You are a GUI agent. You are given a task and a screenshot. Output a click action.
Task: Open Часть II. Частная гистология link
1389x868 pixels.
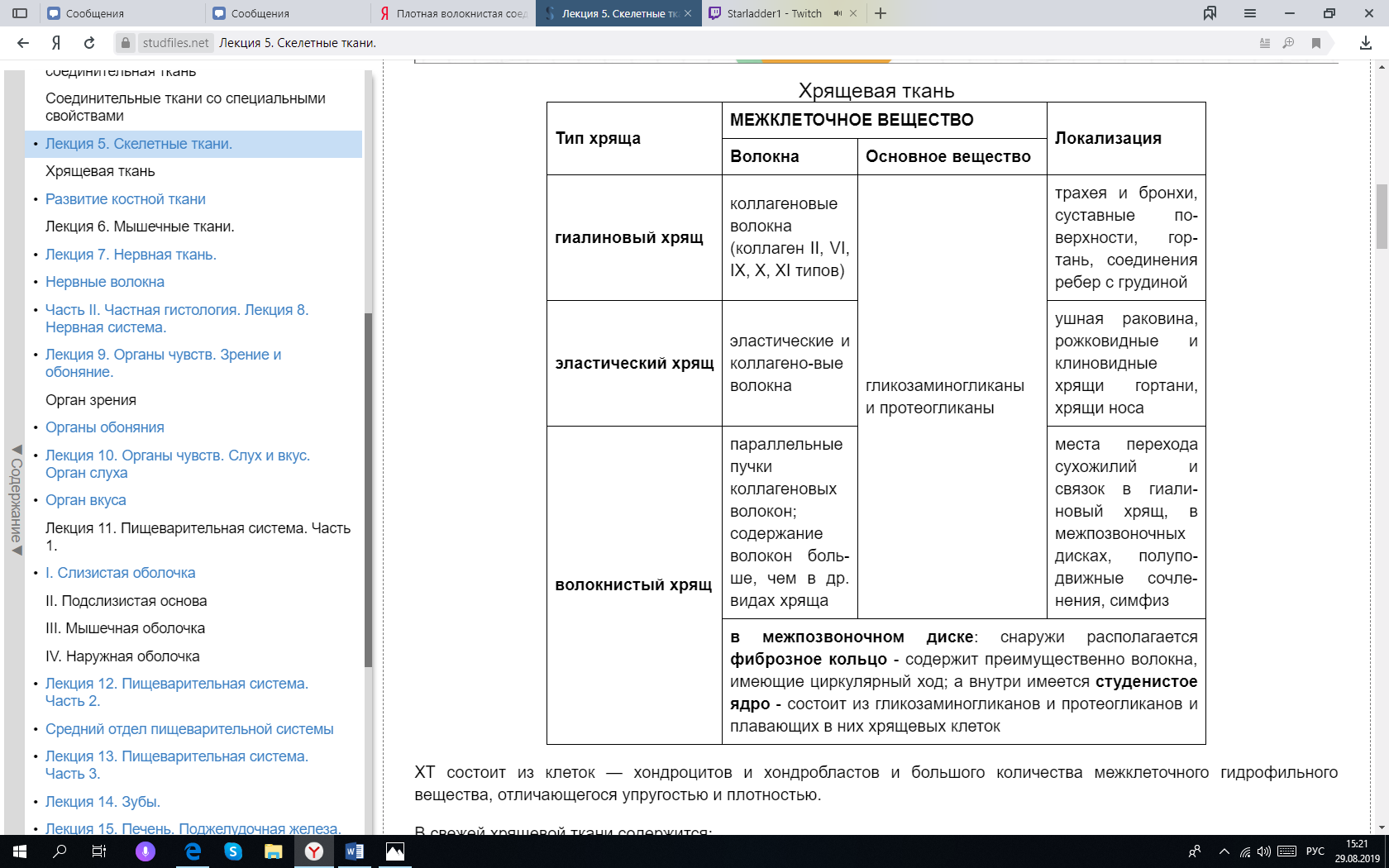tap(177, 318)
